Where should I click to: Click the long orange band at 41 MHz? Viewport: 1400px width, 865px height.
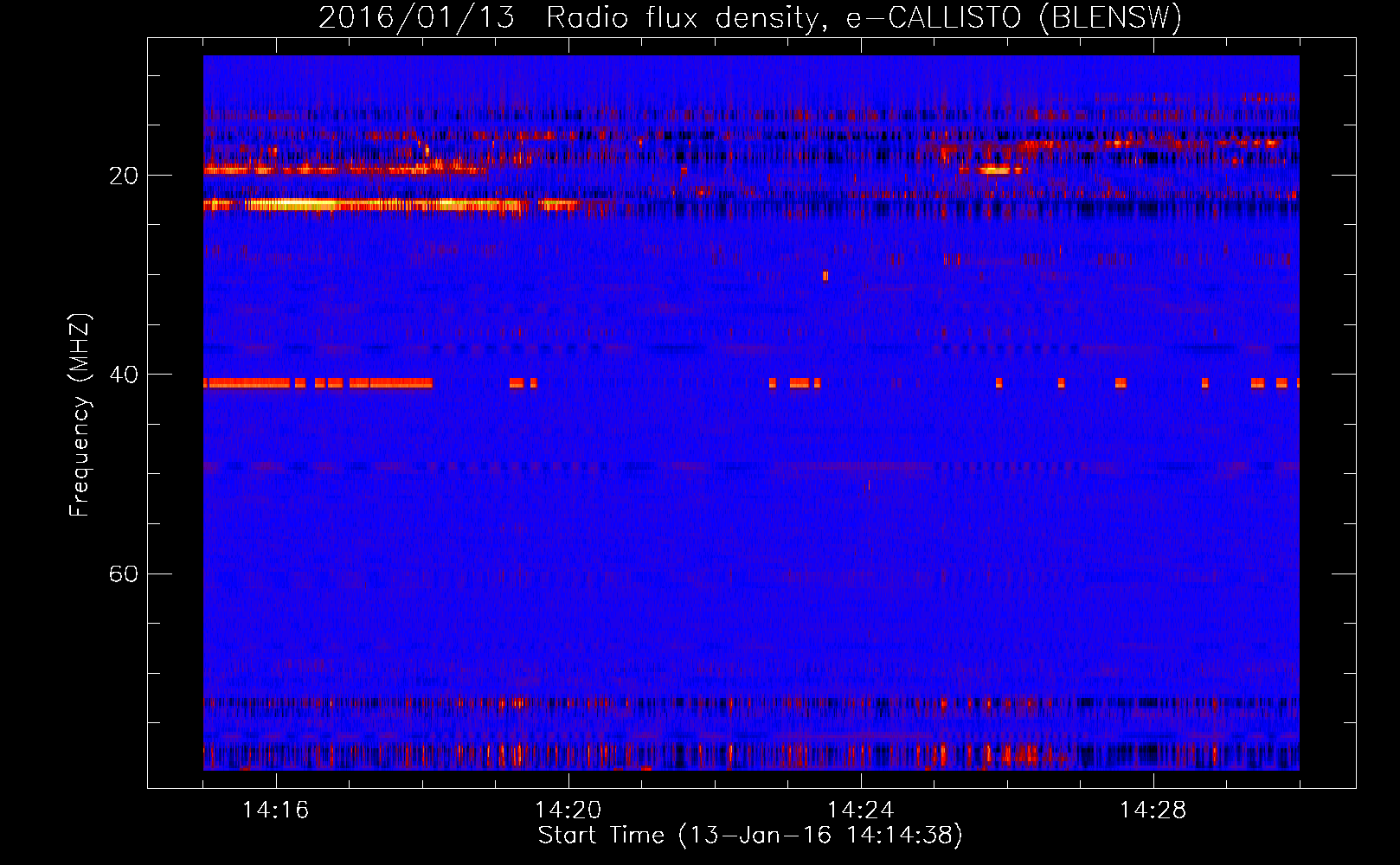click(x=318, y=382)
